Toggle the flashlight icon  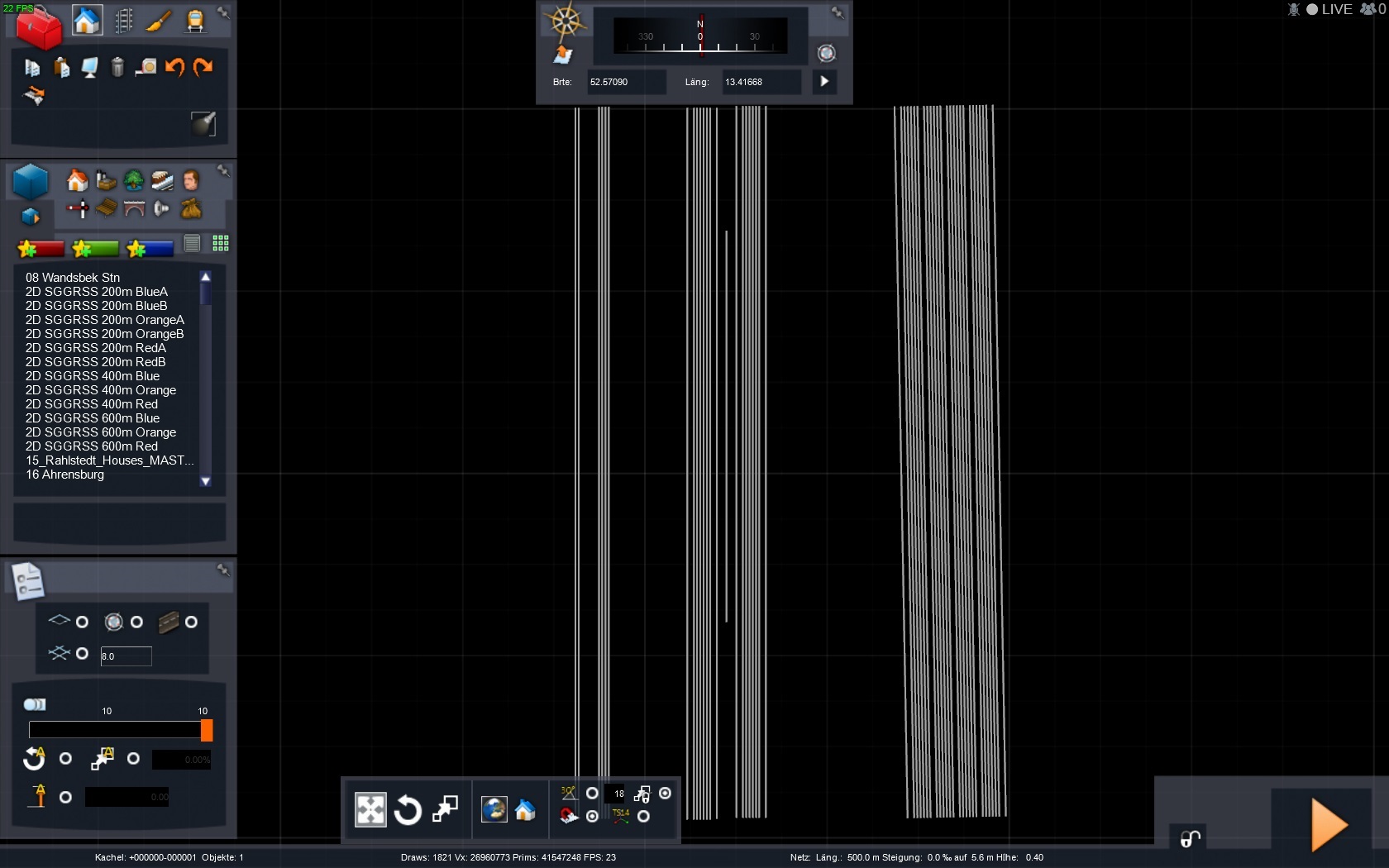point(203,123)
